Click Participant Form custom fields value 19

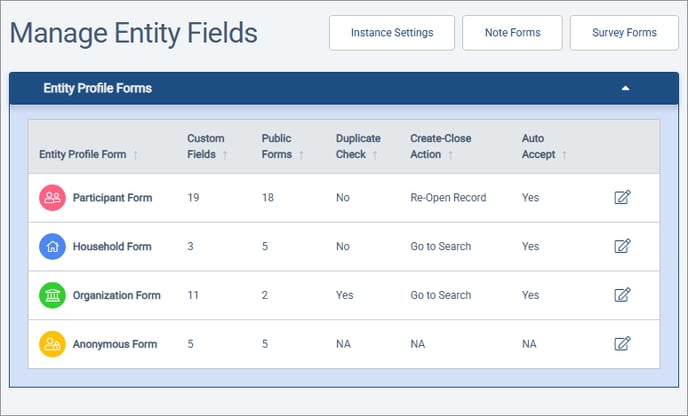point(194,197)
